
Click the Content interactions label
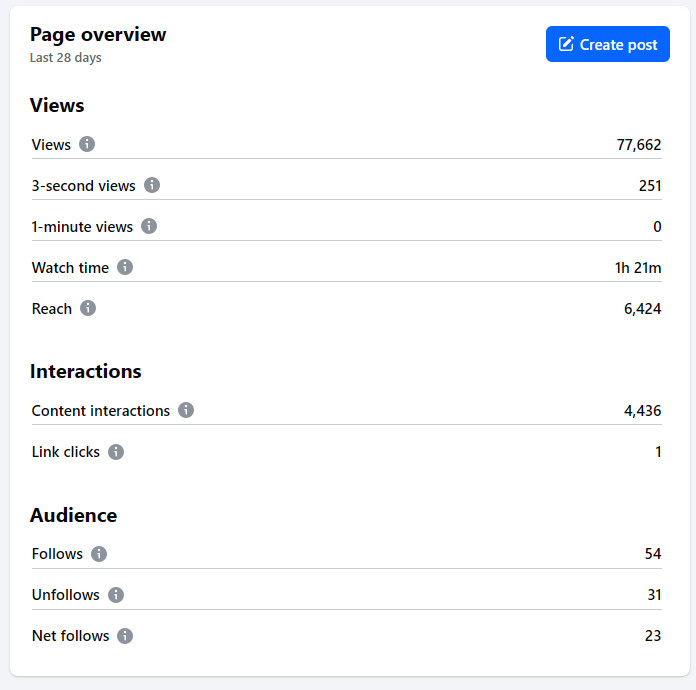101,411
